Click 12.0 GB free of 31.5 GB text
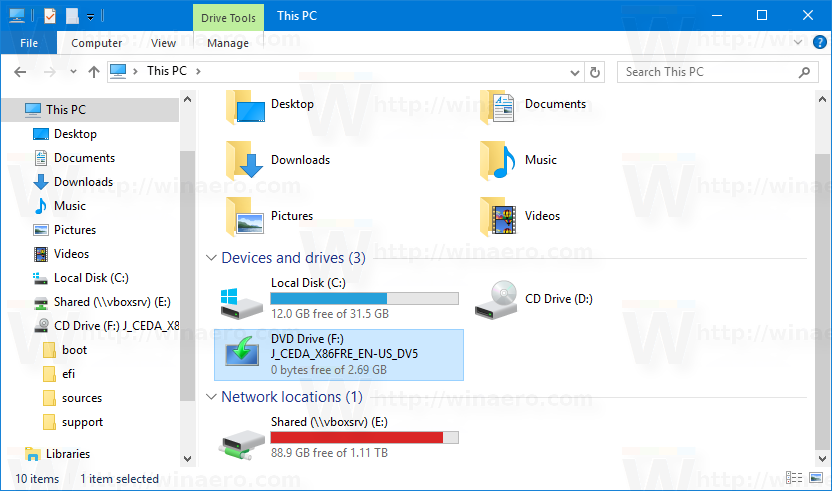Screen dimensions: 832x491 330,314
